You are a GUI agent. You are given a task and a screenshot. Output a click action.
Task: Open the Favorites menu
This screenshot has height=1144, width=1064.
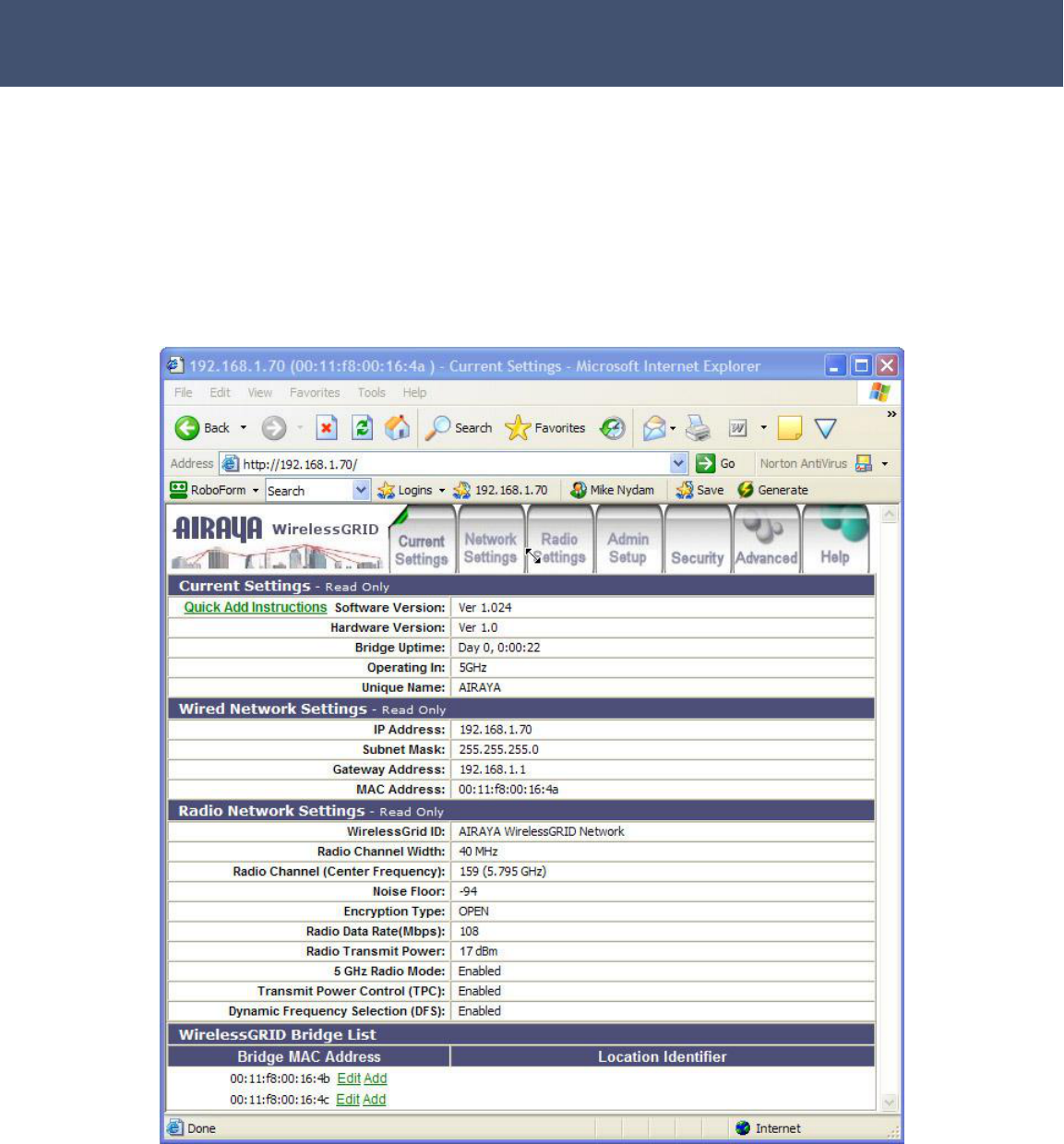tap(315, 392)
